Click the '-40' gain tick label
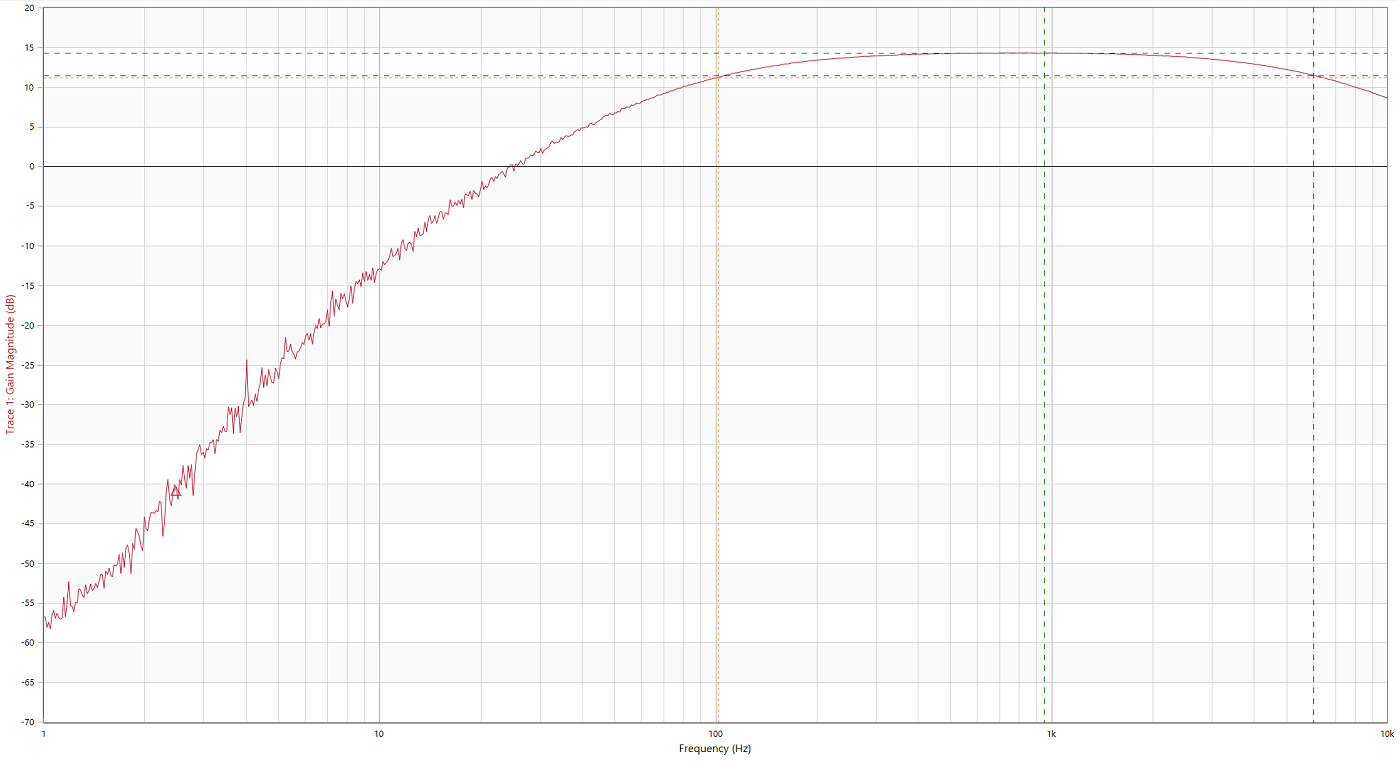 tap(27, 484)
